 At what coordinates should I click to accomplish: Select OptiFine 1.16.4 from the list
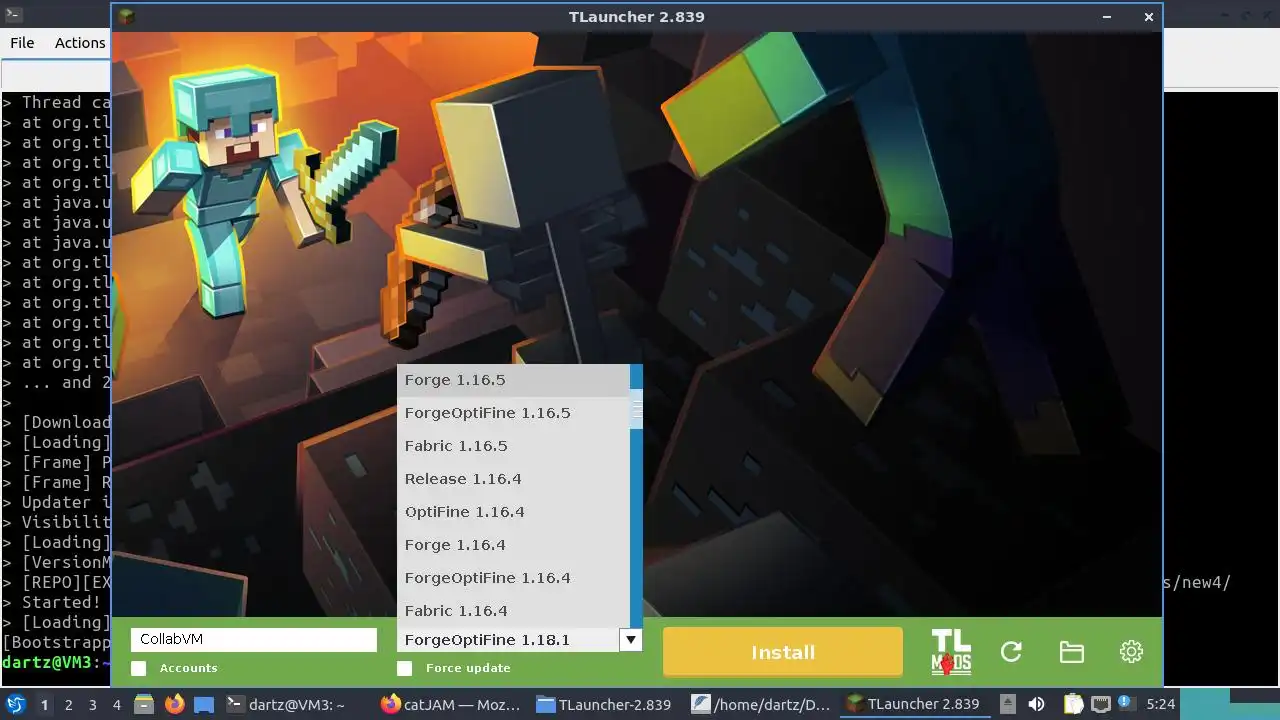pyautogui.click(x=513, y=512)
